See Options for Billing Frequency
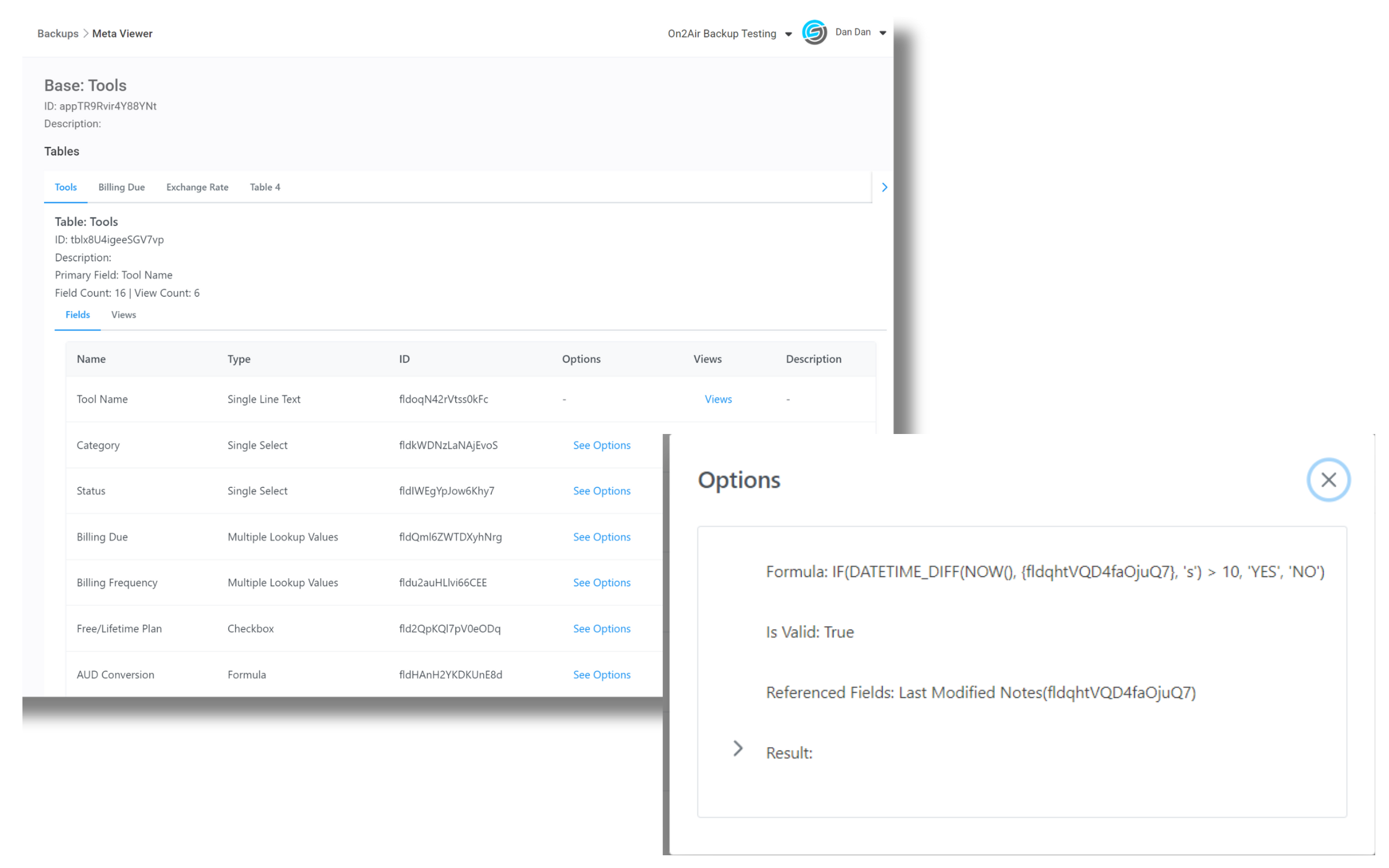 click(x=602, y=582)
